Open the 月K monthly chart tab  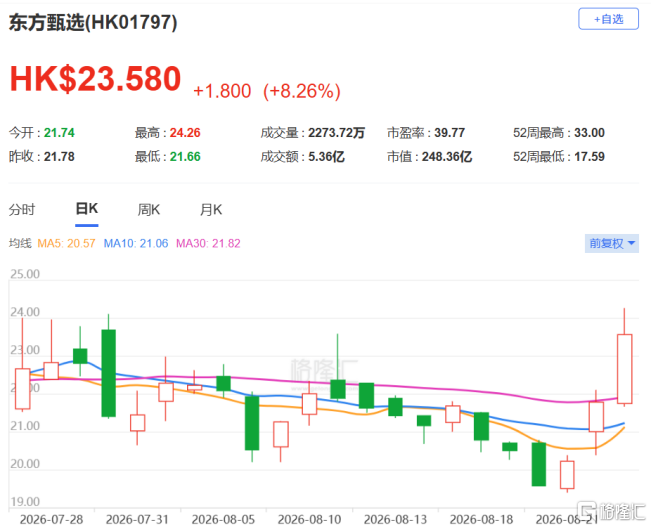click(211, 210)
